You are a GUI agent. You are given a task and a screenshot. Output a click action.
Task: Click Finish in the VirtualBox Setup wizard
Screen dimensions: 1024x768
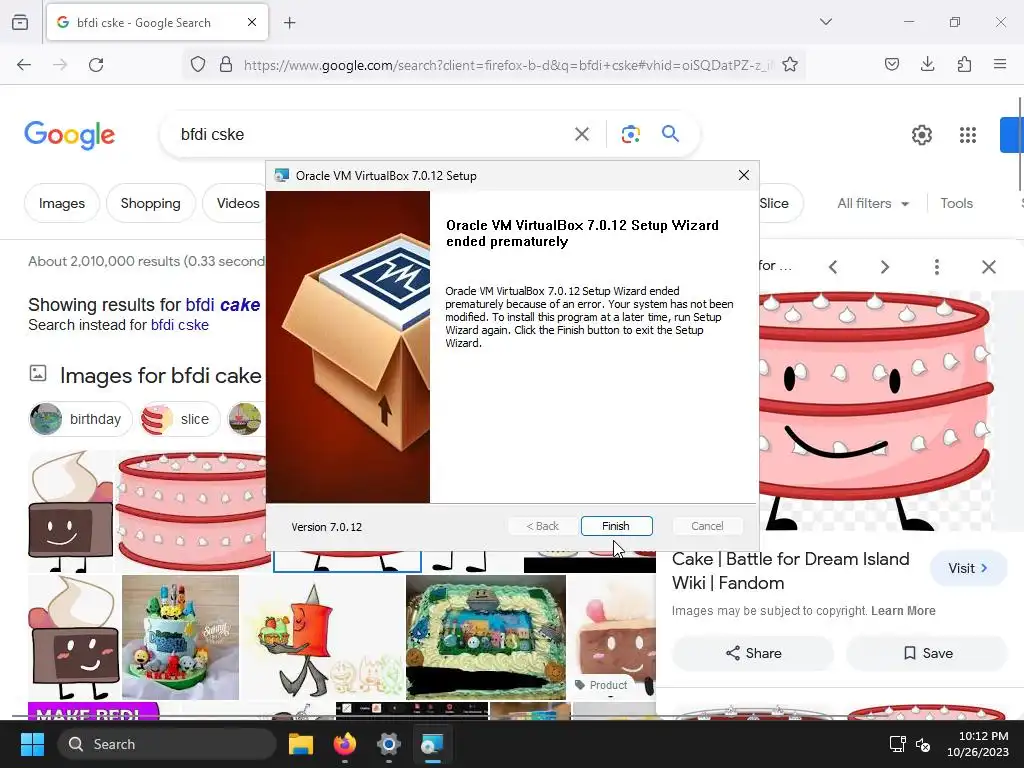pos(616,526)
